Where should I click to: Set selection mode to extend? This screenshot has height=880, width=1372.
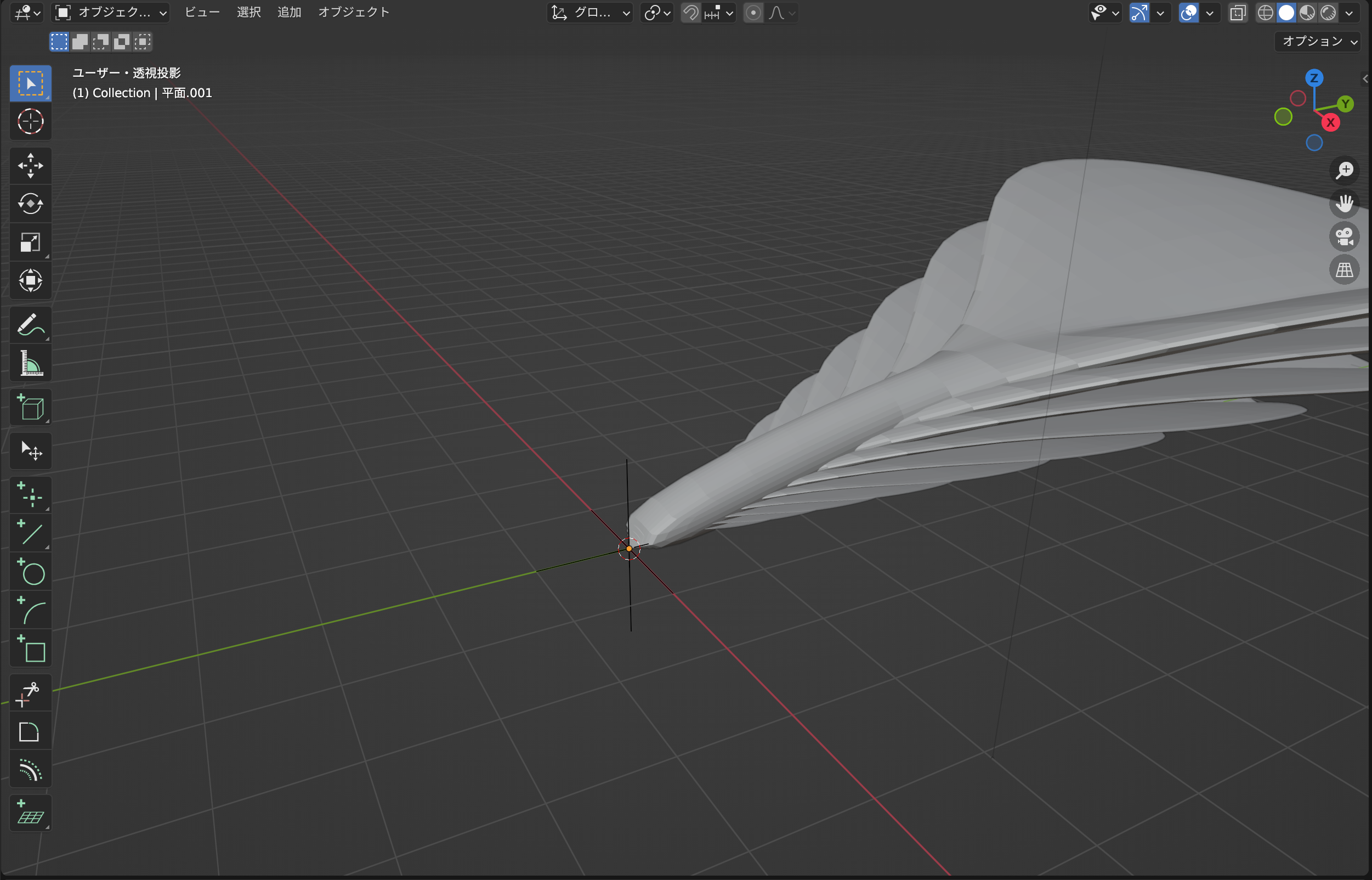point(80,41)
